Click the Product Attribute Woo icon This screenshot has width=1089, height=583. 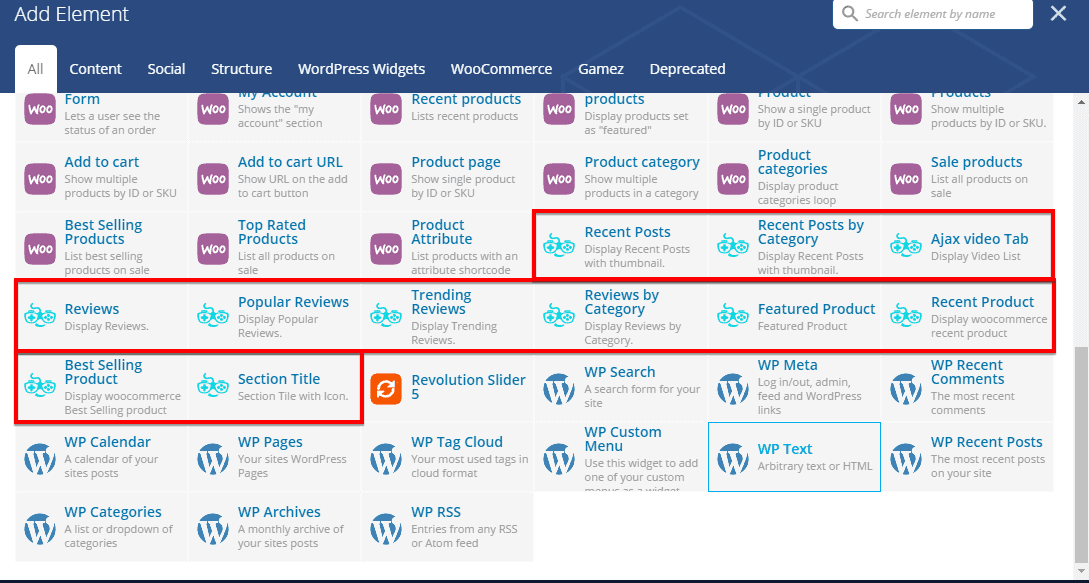pyautogui.click(x=386, y=246)
